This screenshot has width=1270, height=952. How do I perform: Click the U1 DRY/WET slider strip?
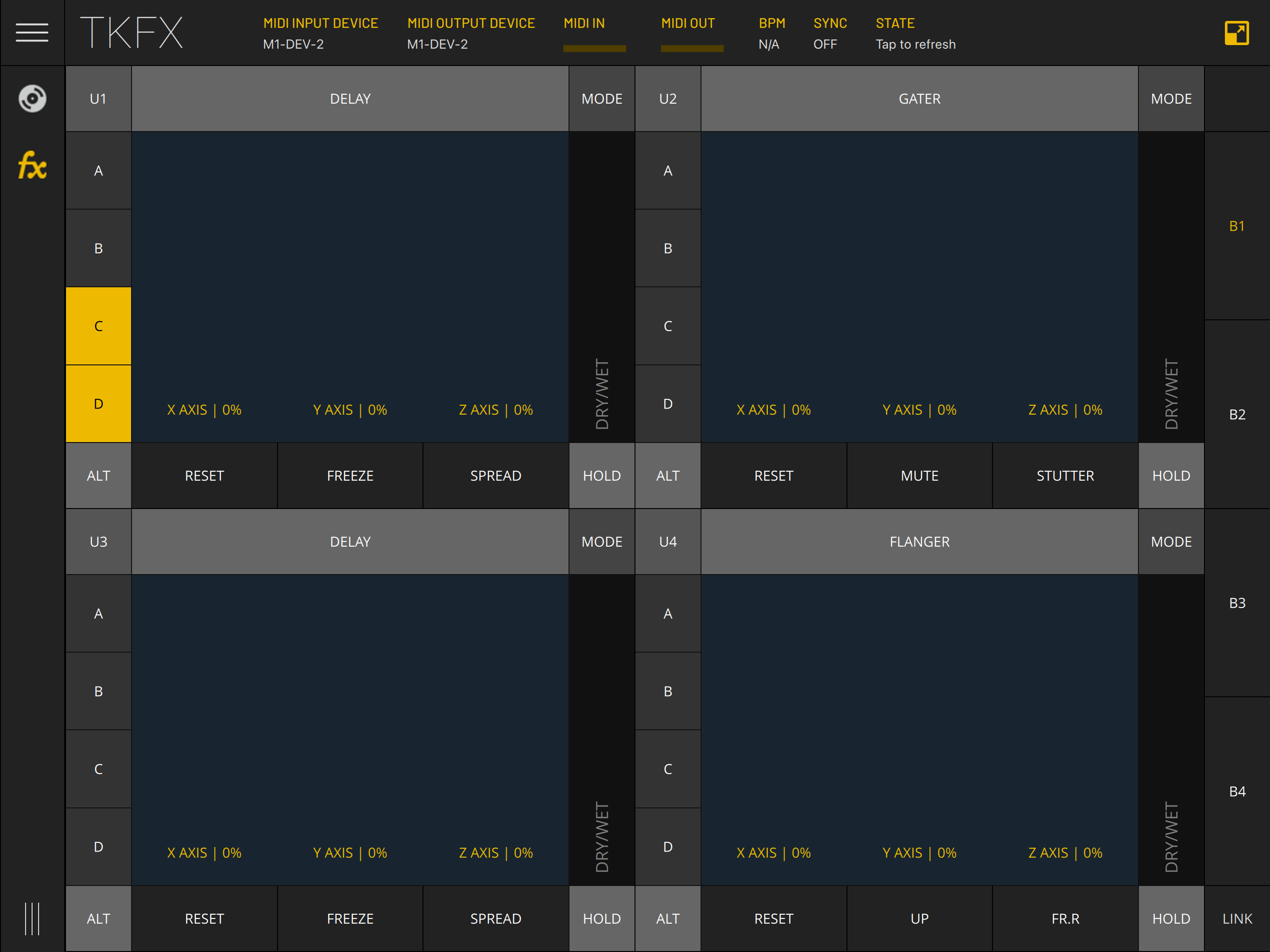tap(601, 287)
